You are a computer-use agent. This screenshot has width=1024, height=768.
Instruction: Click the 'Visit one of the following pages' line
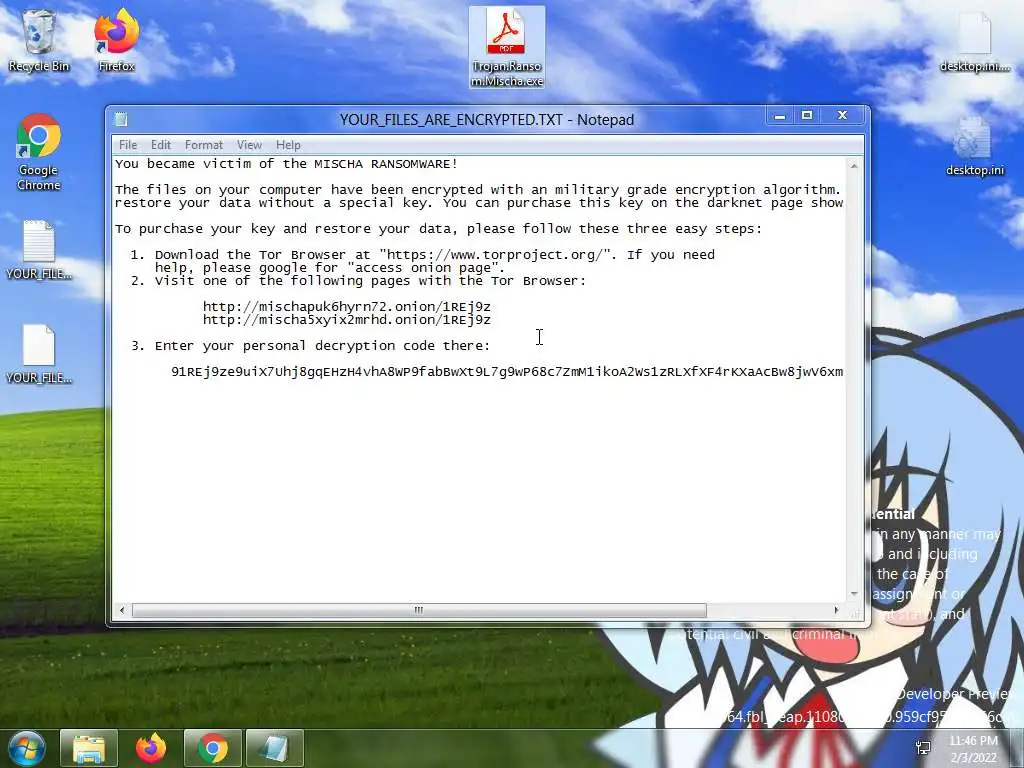(x=359, y=281)
